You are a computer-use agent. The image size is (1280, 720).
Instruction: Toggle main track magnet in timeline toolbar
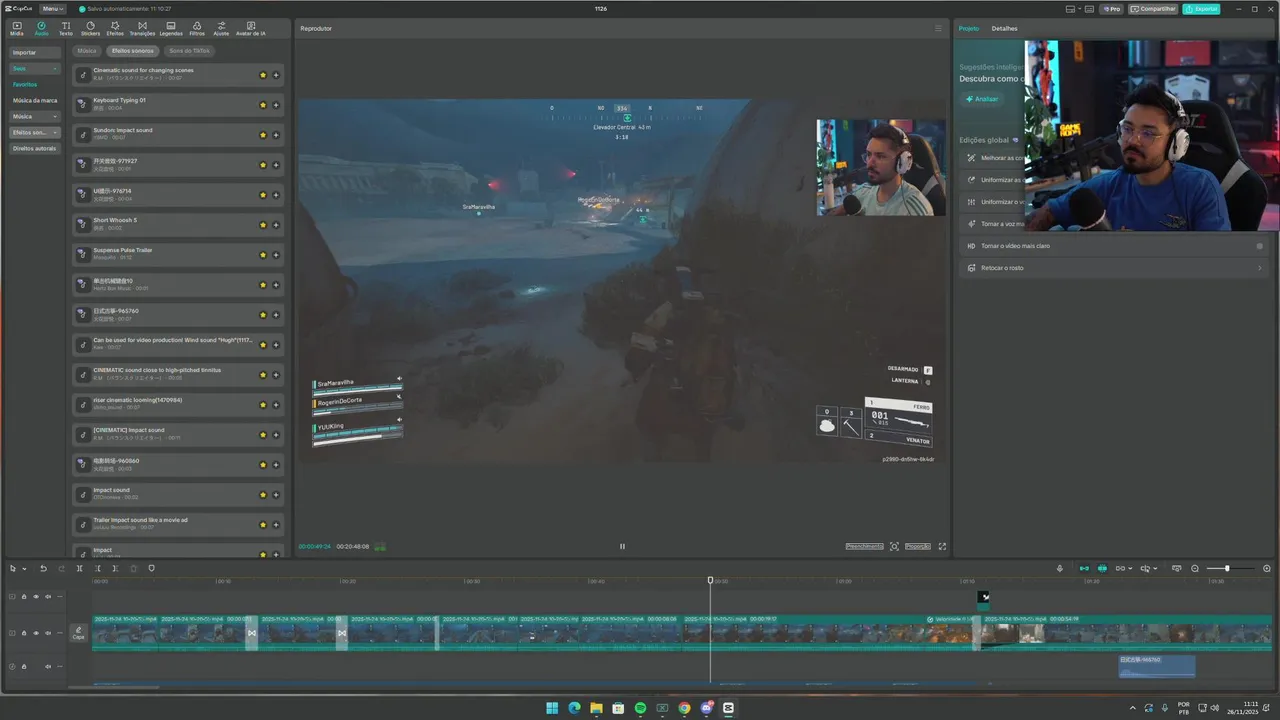pos(1084,568)
